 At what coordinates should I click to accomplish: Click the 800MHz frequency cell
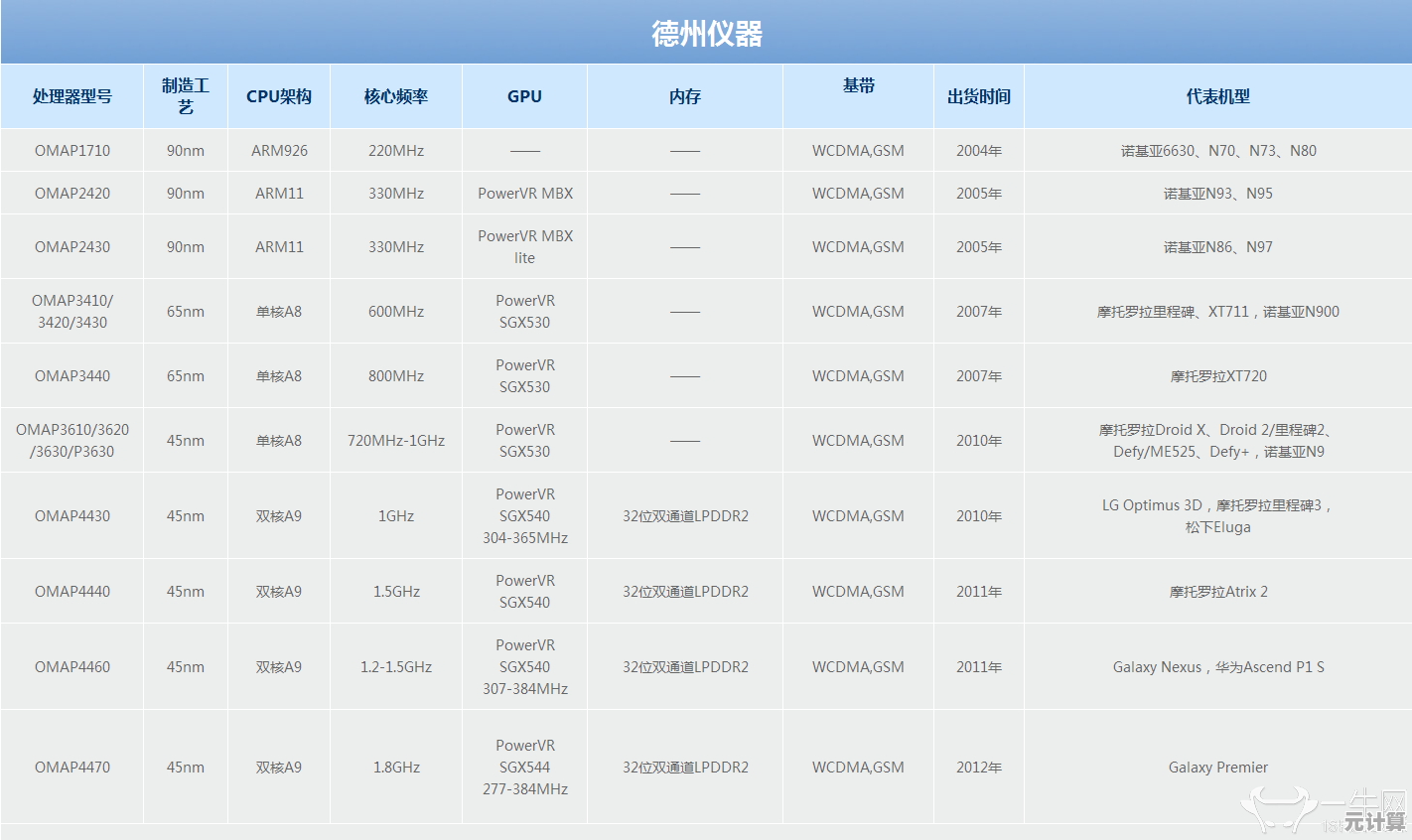(396, 376)
